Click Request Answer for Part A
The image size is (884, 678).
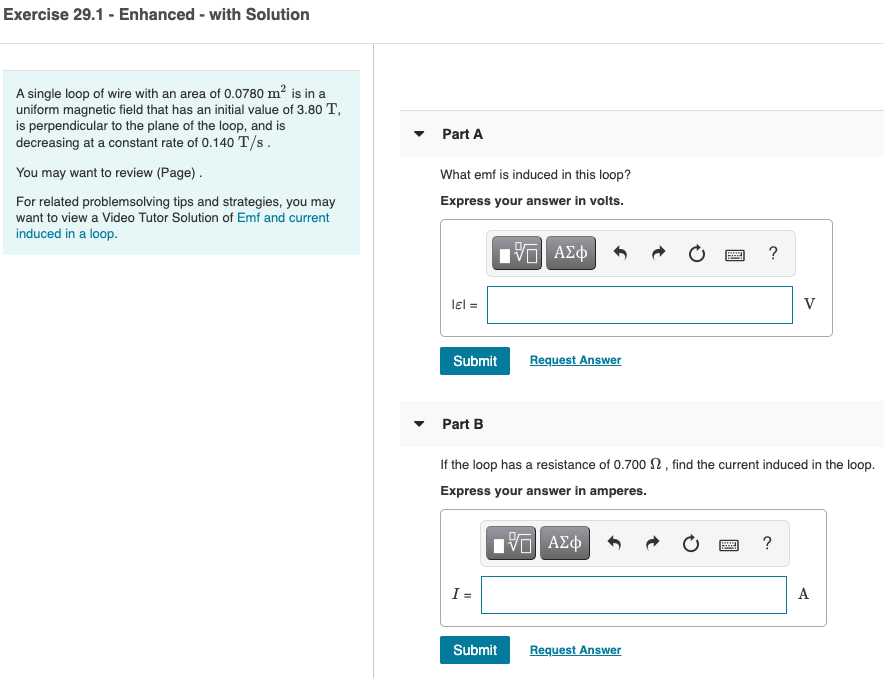575,360
